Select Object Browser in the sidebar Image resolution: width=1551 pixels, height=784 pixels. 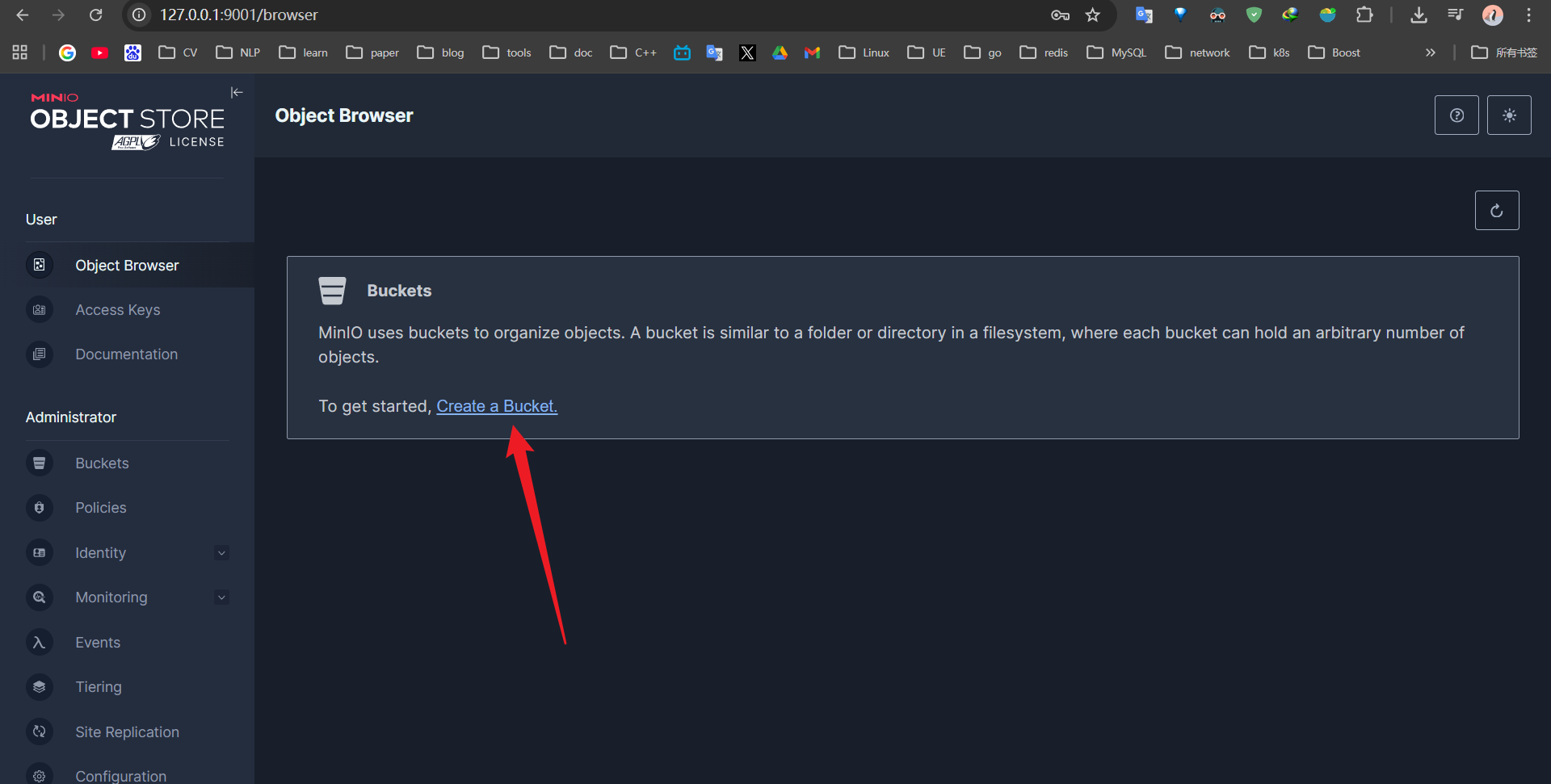pyautogui.click(x=128, y=265)
